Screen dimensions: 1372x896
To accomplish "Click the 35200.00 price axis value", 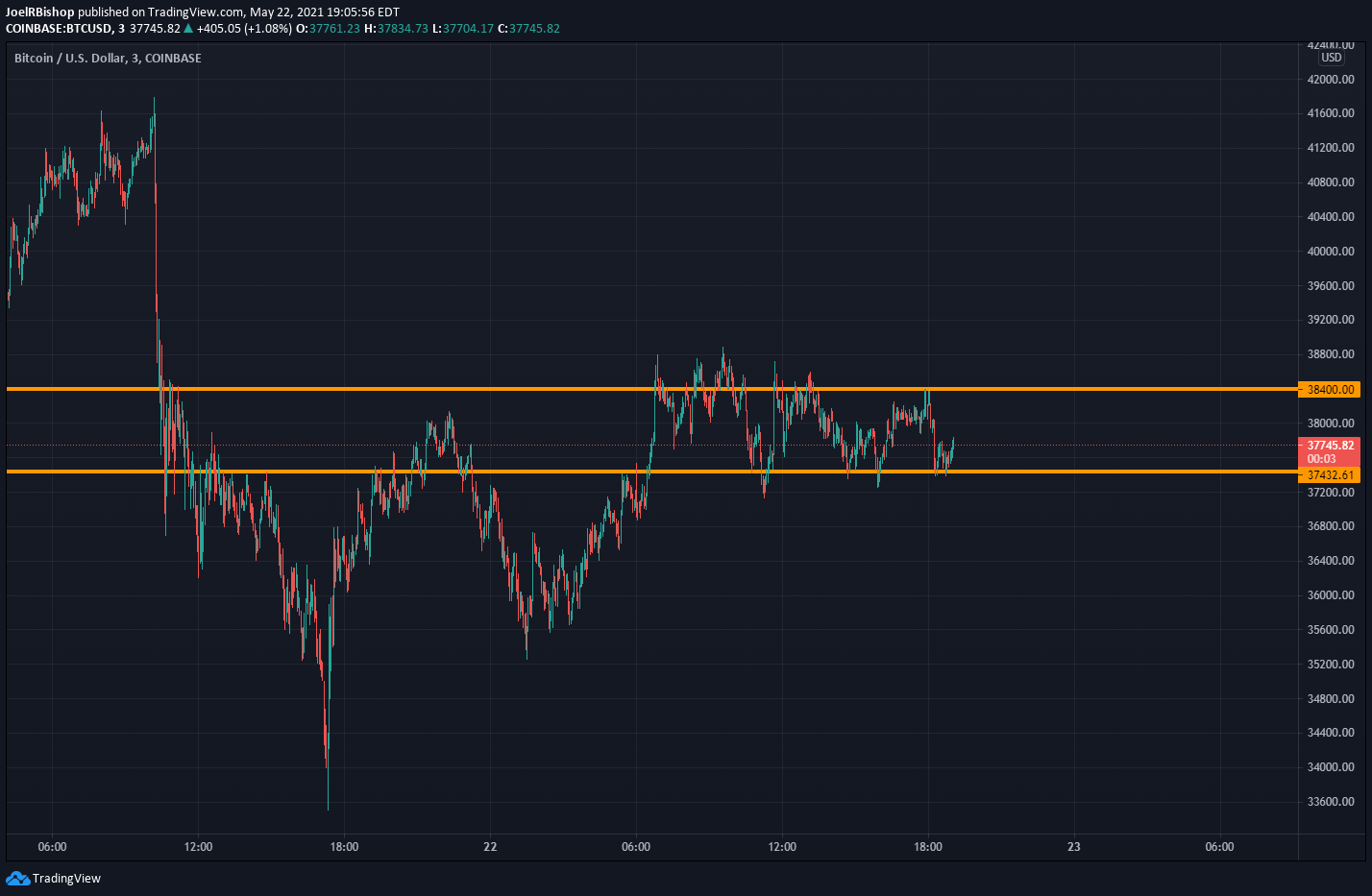I will [x=1331, y=665].
